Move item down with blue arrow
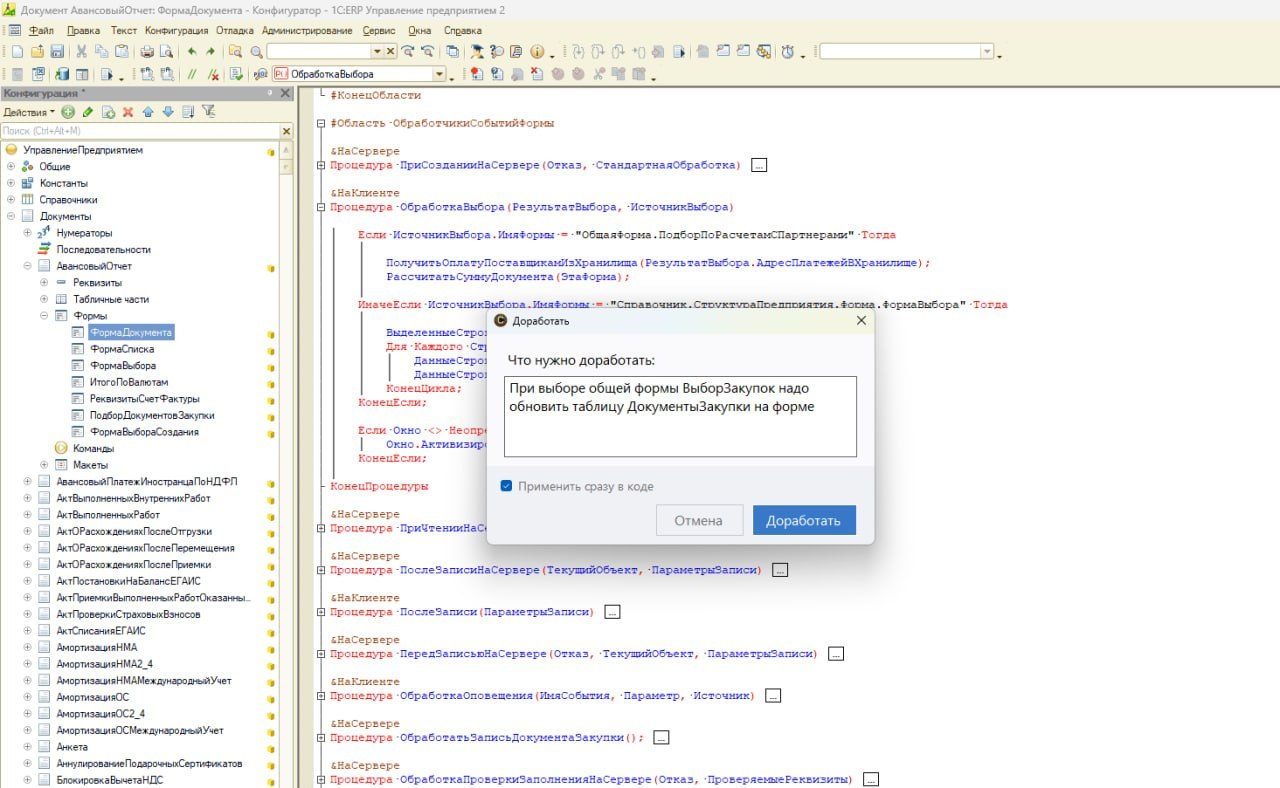This screenshot has width=1280, height=788. coord(168,112)
